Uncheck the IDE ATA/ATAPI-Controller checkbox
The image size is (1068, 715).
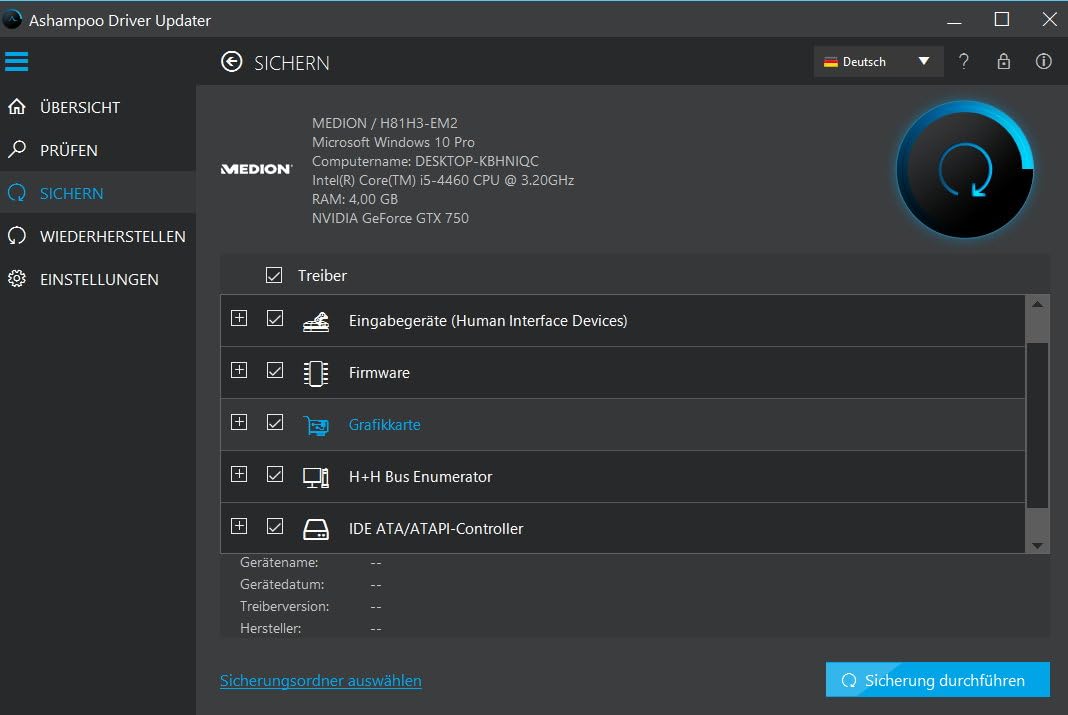coord(274,526)
